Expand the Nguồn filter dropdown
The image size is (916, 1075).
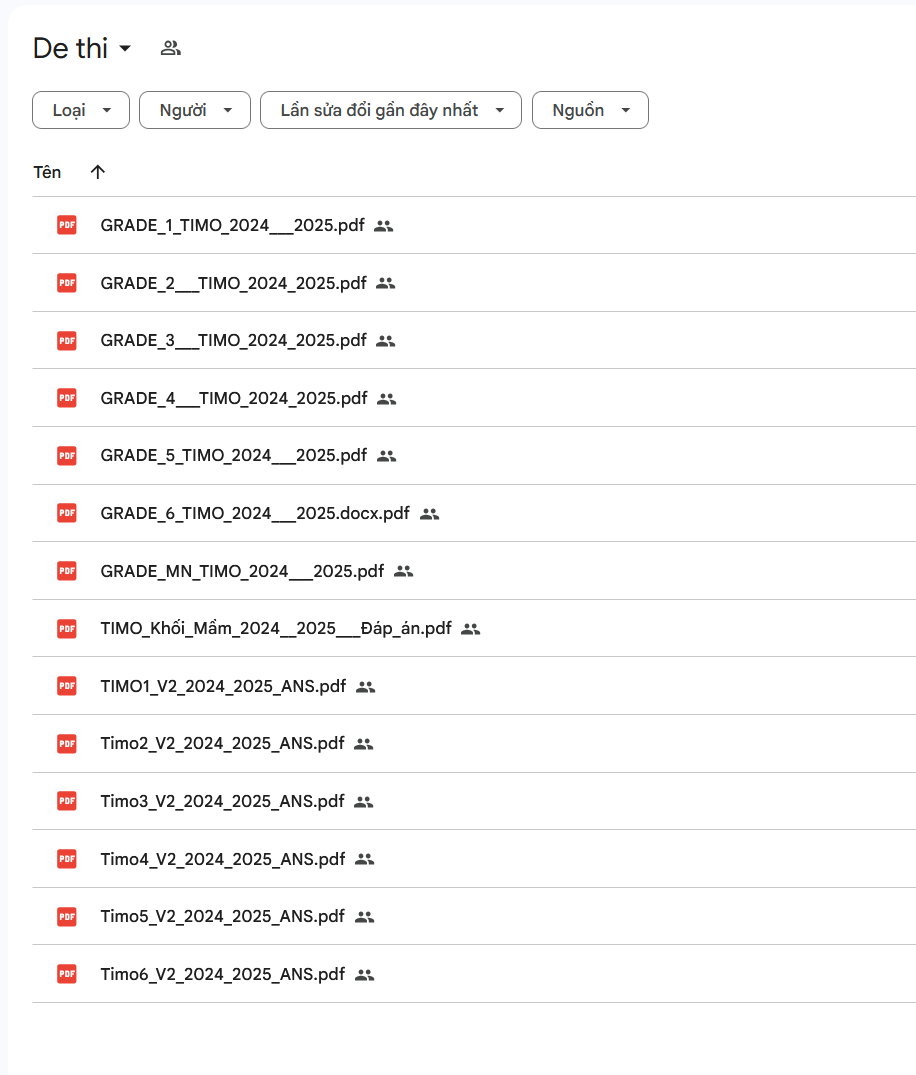pyautogui.click(x=590, y=110)
